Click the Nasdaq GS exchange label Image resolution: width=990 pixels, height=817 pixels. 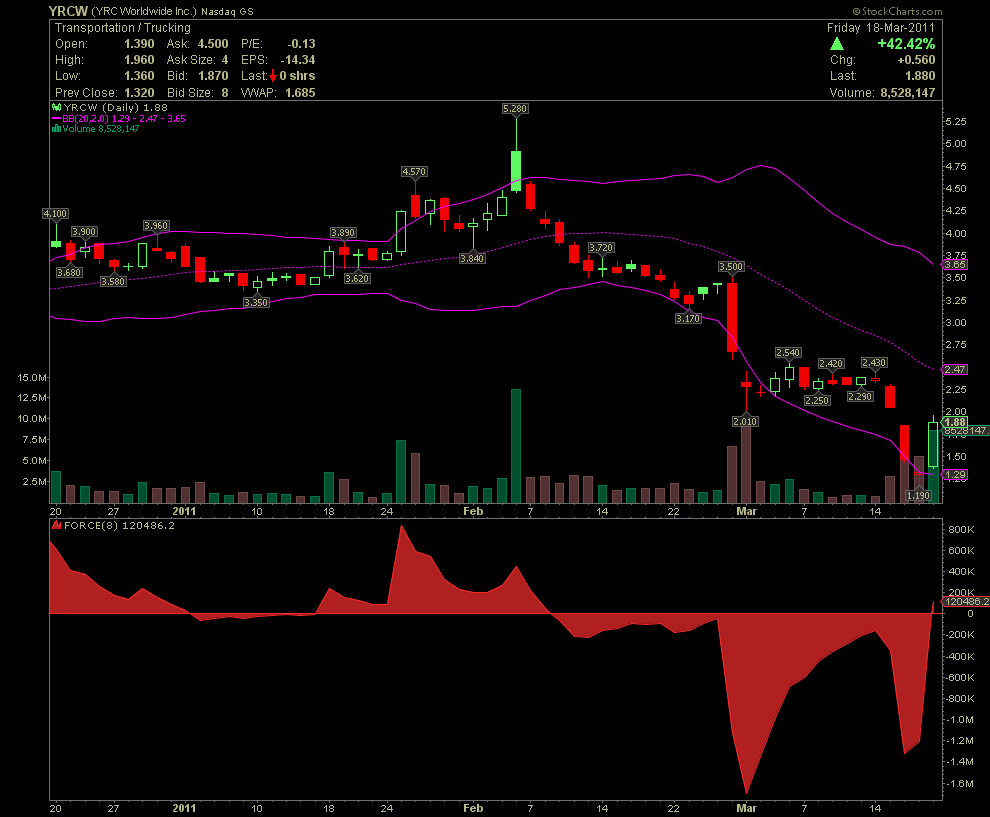pyautogui.click(x=227, y=11)
